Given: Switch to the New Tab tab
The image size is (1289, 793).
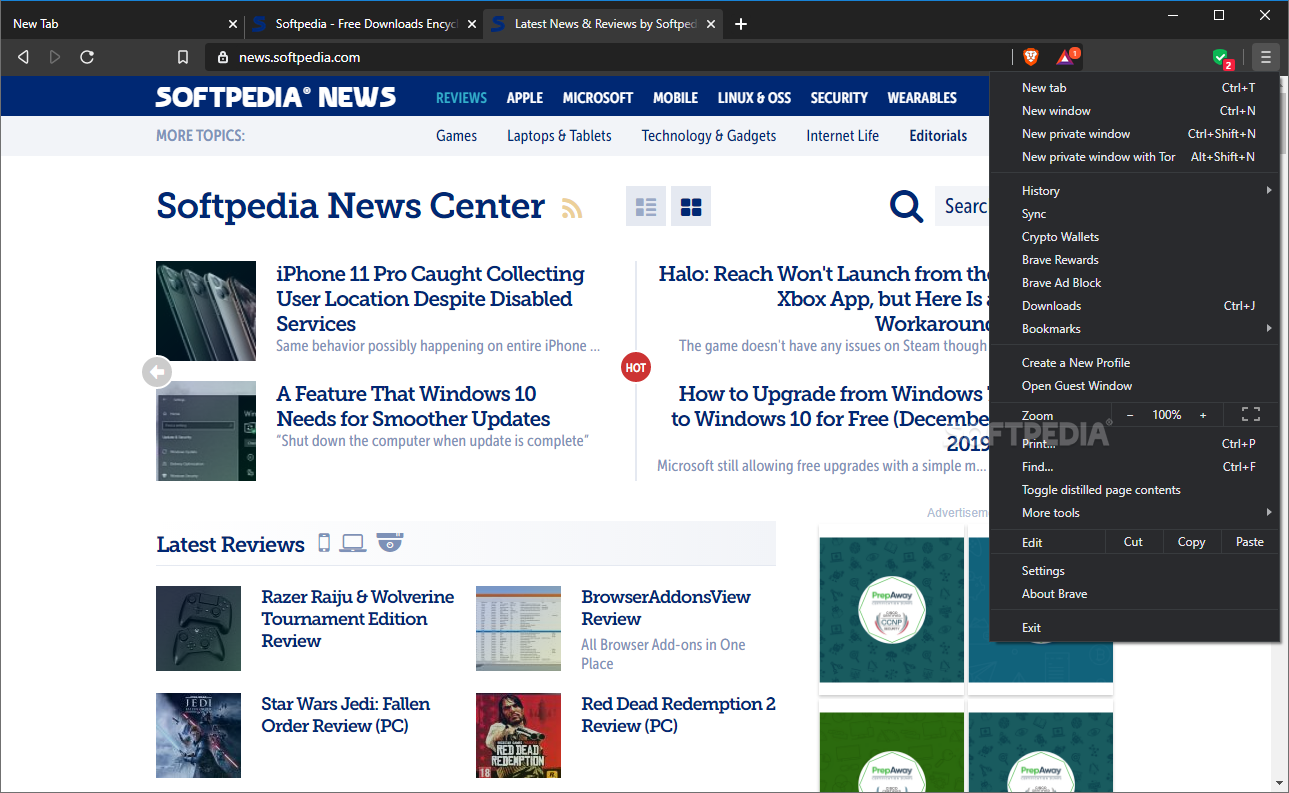Looking at the screenshot, I should pyautogui.click(x=120, y=24).
